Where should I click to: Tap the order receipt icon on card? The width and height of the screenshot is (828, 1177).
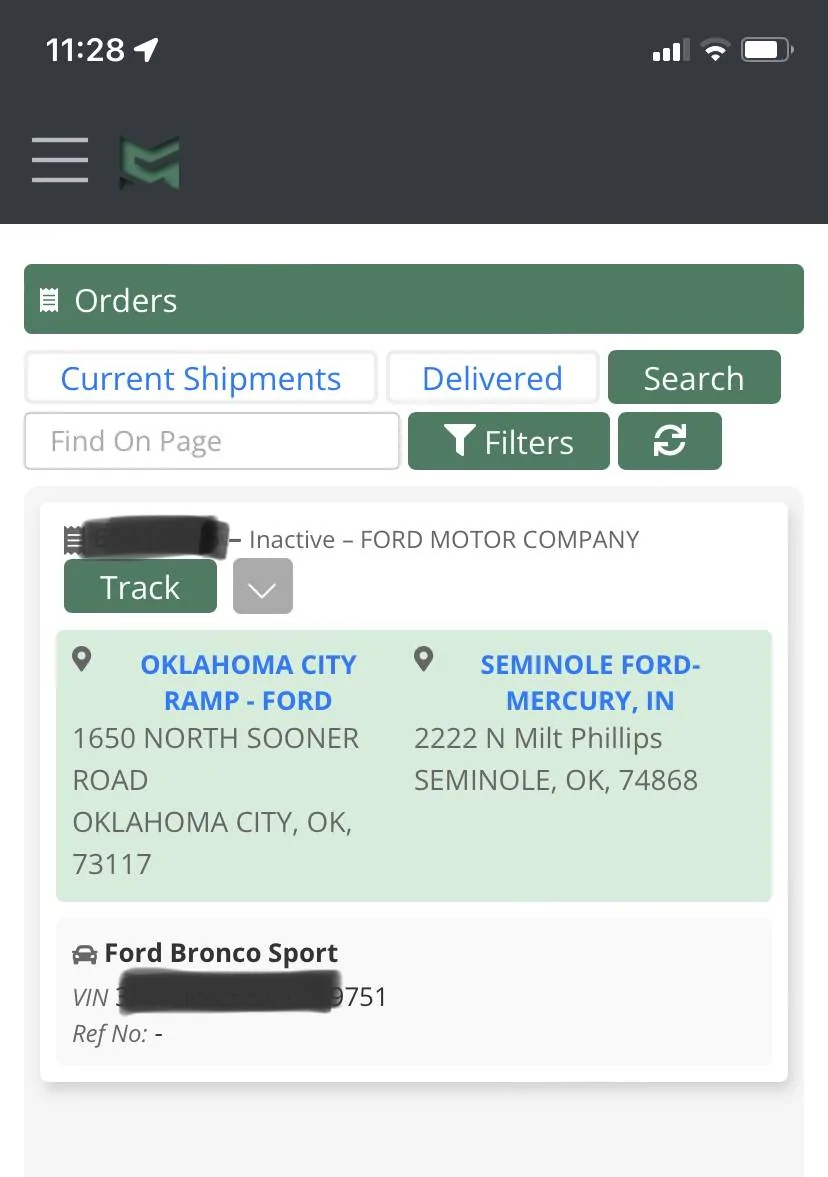73,540
